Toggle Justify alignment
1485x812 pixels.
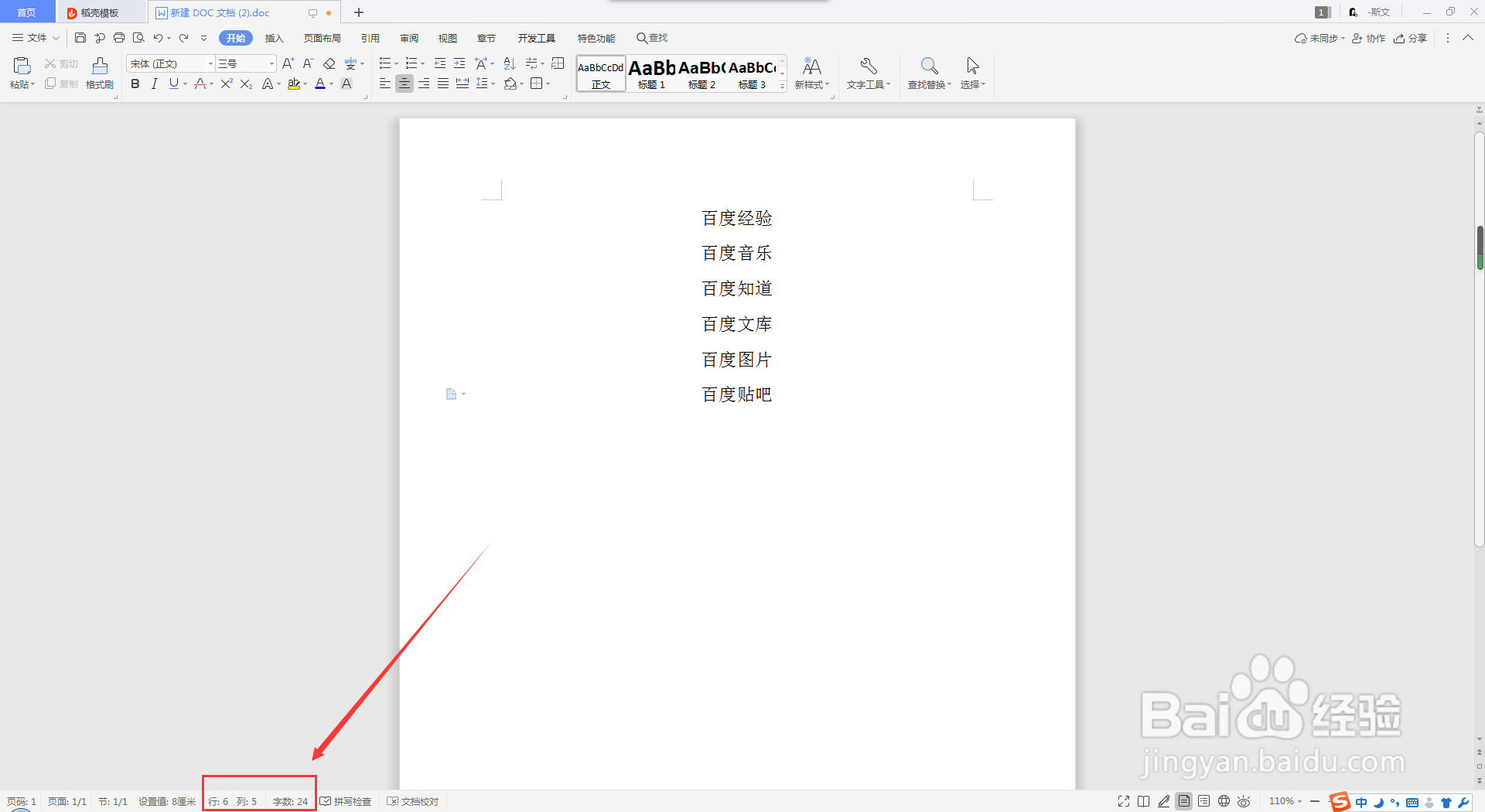click(x=443, y=84)
